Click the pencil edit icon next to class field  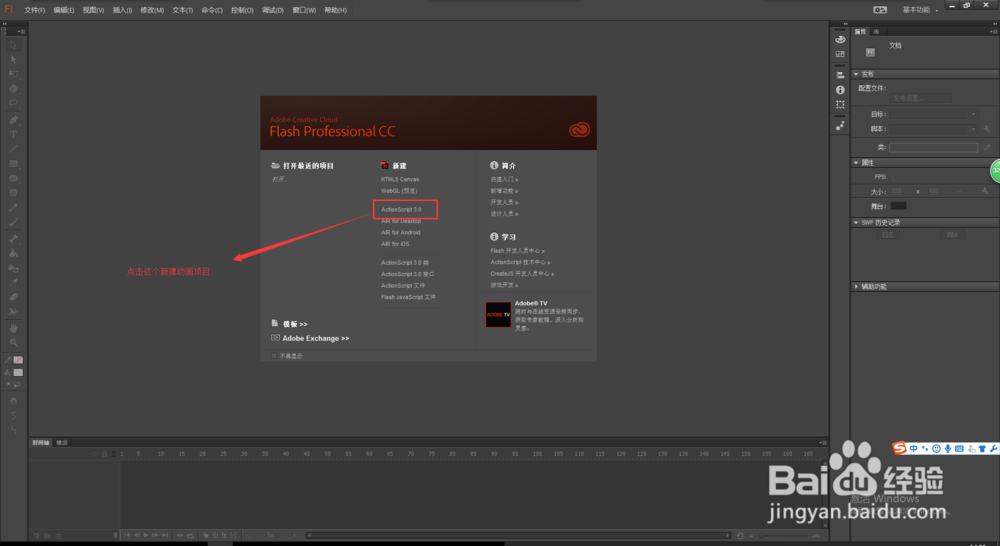987,147
